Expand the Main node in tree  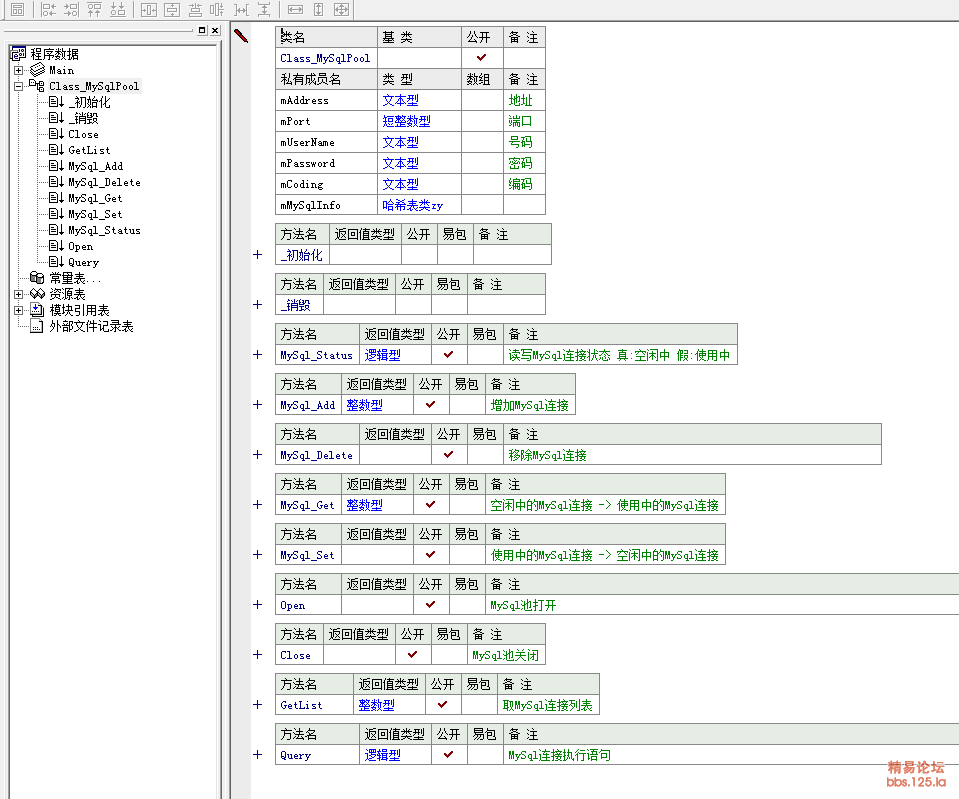(19, 71)
